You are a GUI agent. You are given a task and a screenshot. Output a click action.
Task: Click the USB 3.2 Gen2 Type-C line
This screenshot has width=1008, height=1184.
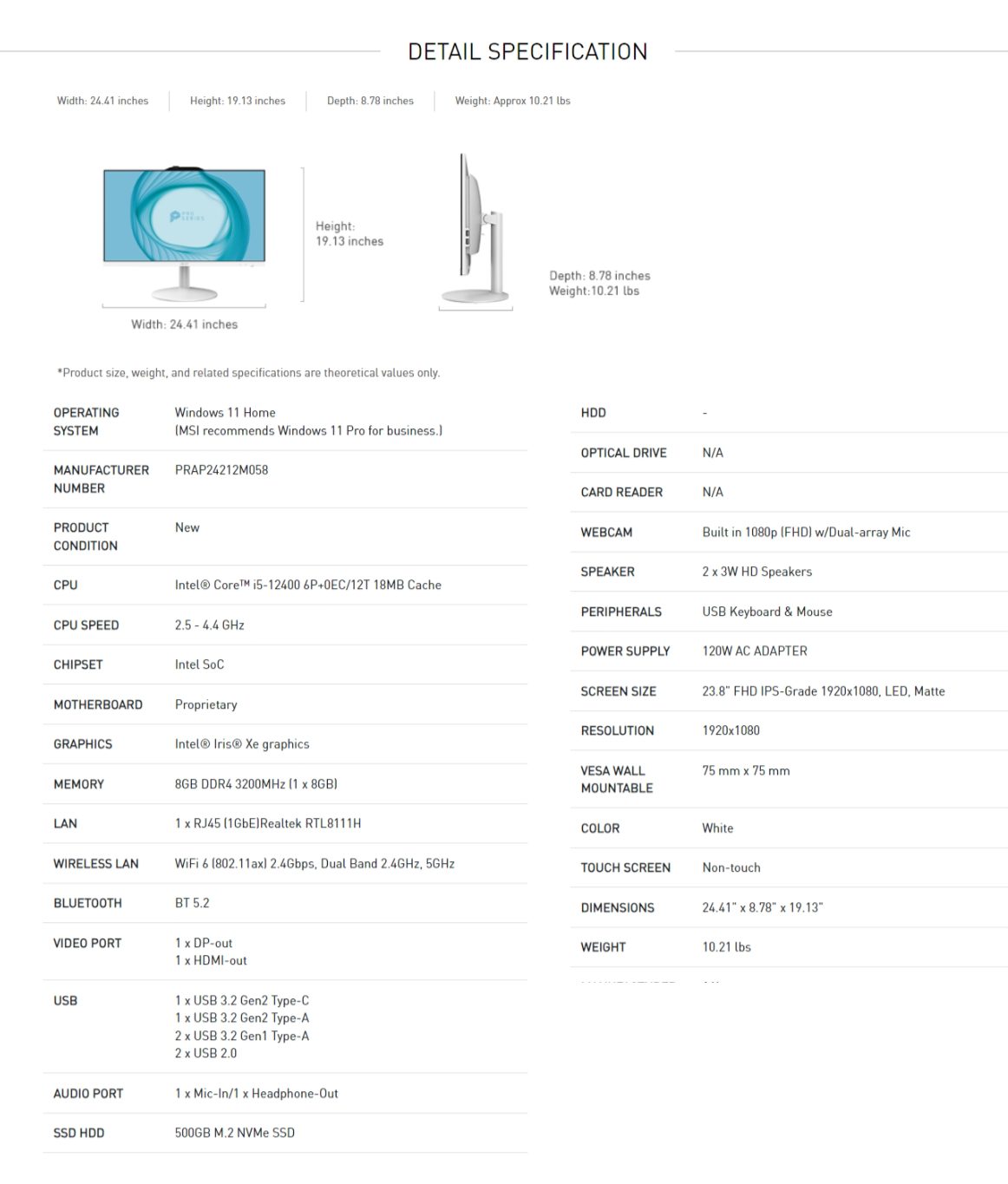click(241, 1001)
